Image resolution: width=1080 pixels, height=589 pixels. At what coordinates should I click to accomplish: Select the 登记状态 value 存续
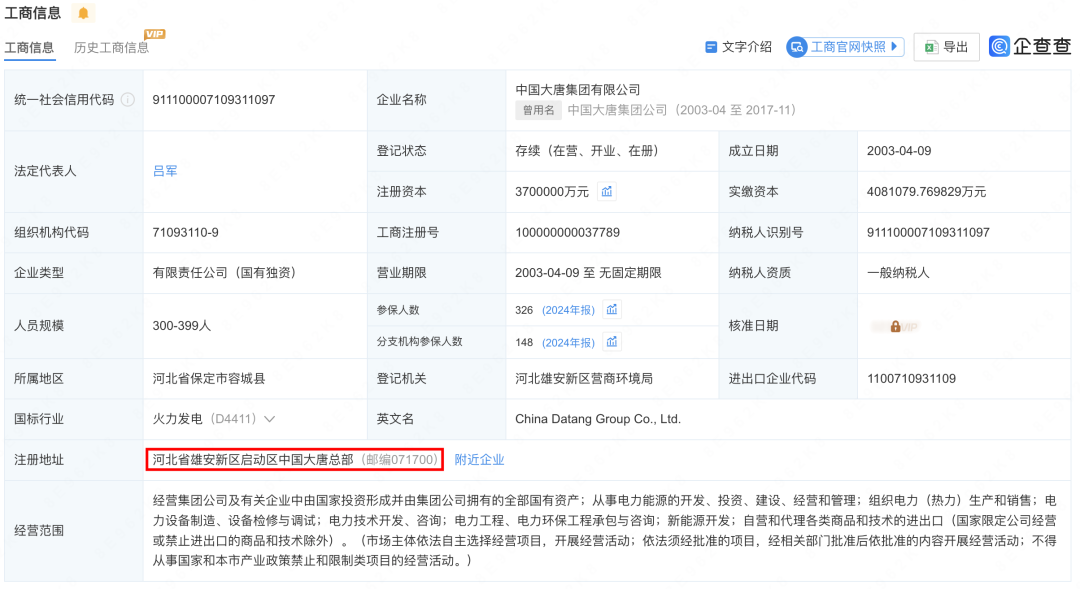point(528,151)
